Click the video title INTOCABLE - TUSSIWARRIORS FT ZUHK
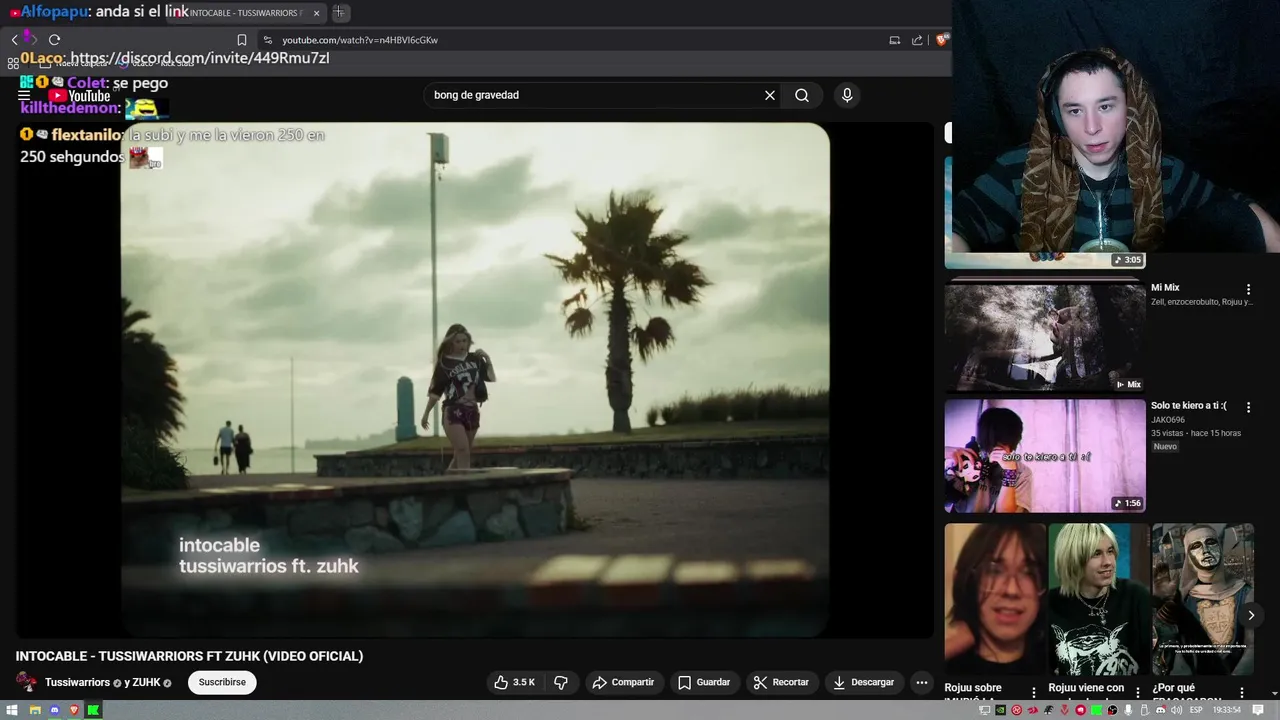The image size is (1280, 720). (x=189, y=656)
